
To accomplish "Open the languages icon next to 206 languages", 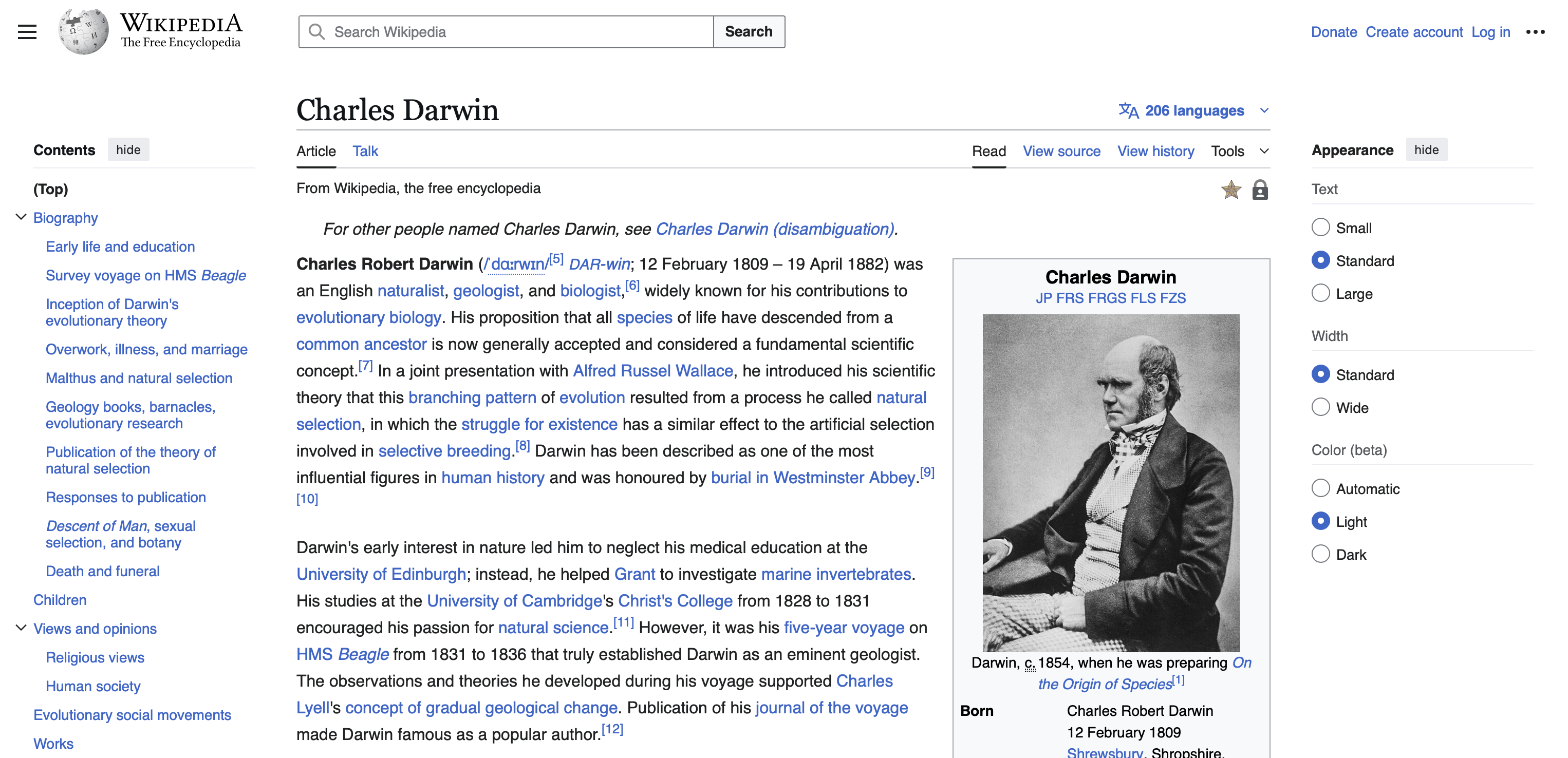I will [x=1129, y=110].
